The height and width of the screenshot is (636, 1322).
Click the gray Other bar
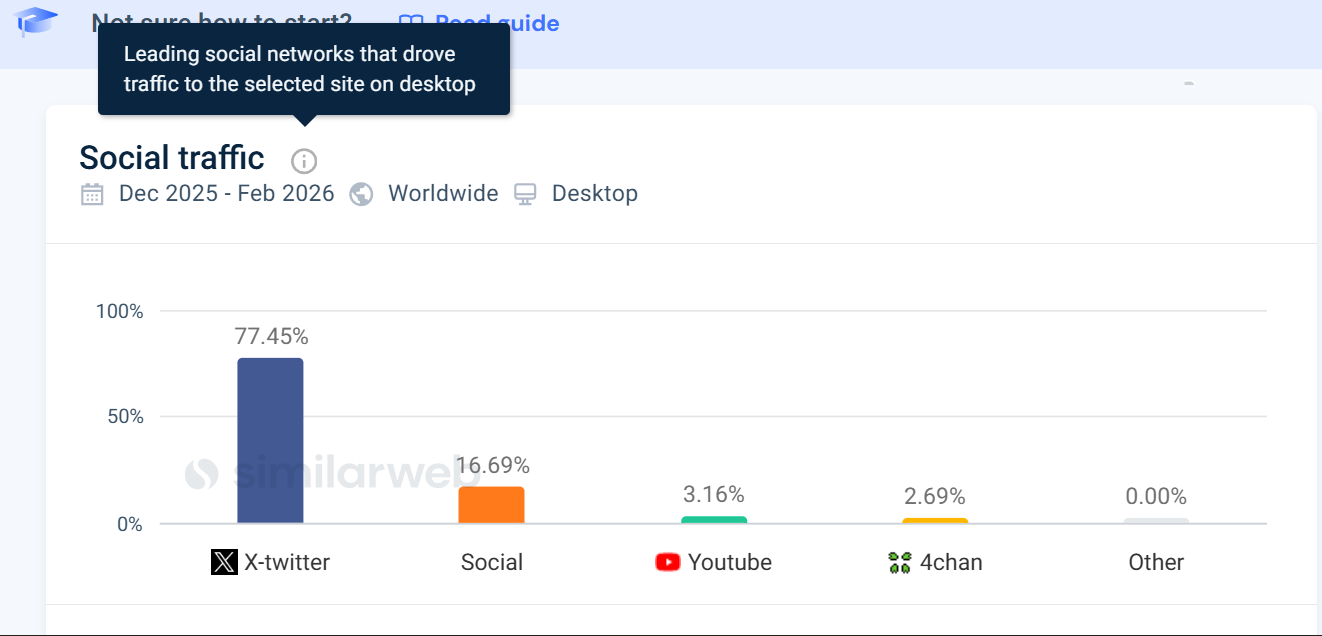pyautogui.click(x=1156, y=521)
